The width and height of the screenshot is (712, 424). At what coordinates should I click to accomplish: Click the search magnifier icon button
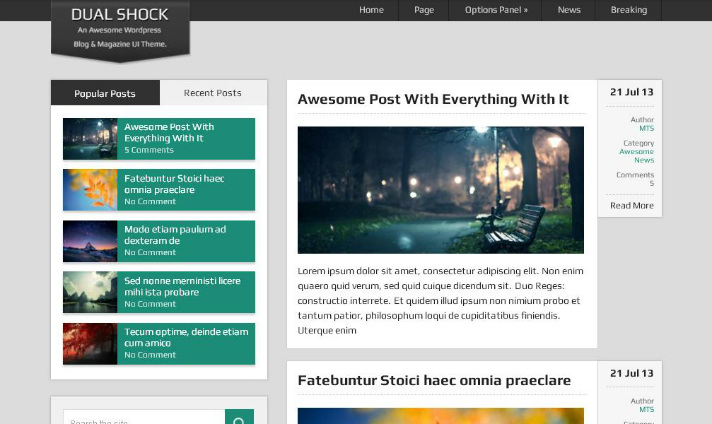click(x=239, y=418)
